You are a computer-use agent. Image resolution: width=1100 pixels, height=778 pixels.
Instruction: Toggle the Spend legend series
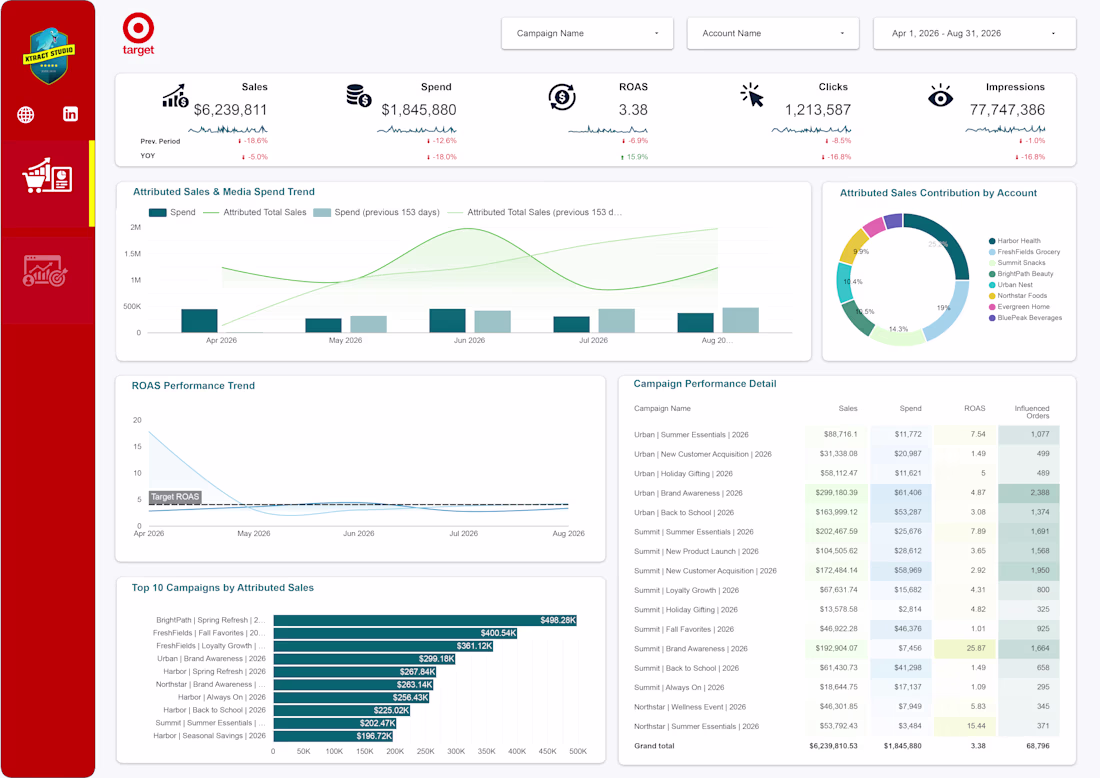(173, 212)
